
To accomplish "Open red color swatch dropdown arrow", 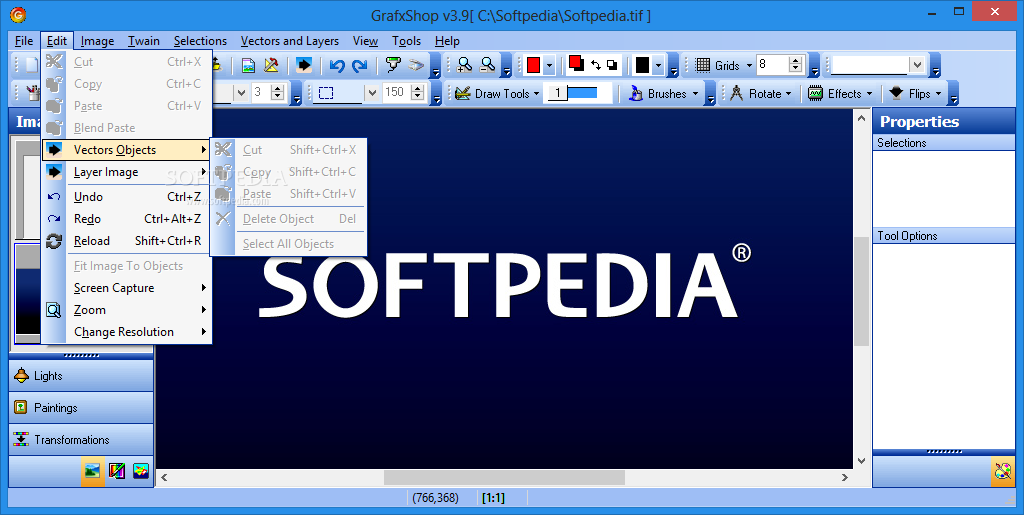I will [549, 65].
